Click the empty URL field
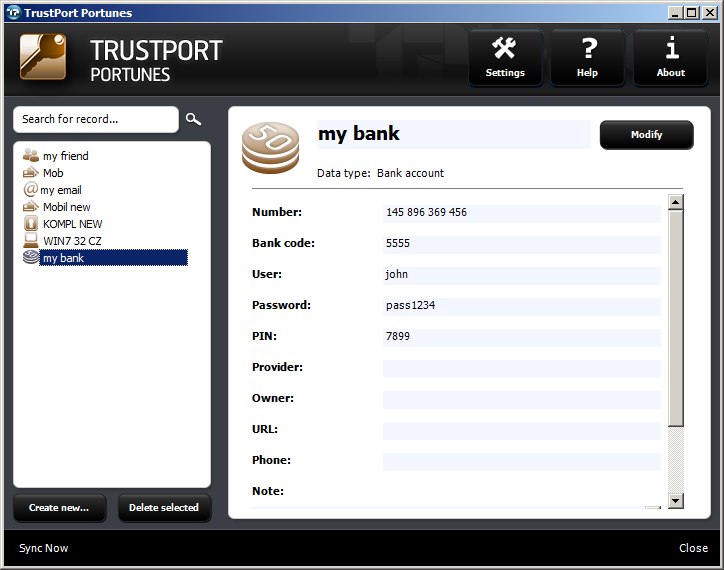The image size is (724, 570). tap(522, 431)
